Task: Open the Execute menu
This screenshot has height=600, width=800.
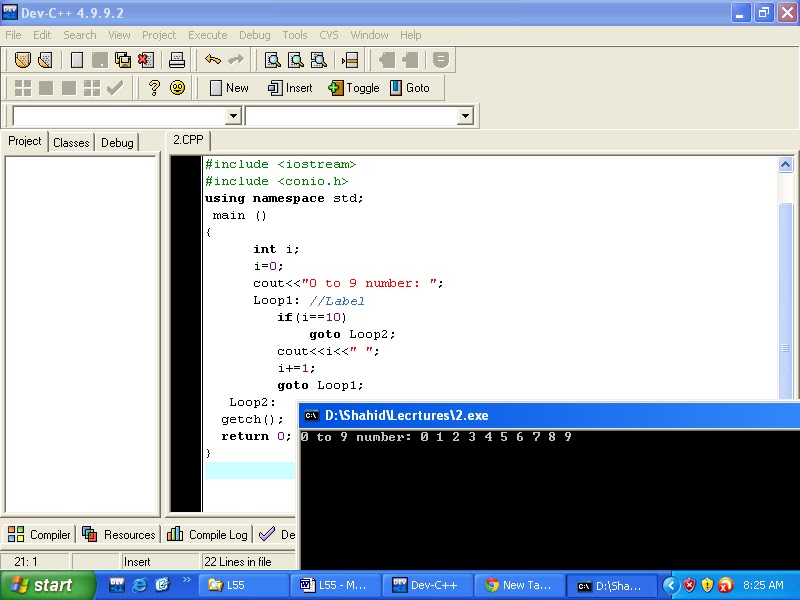Action: 208,35
